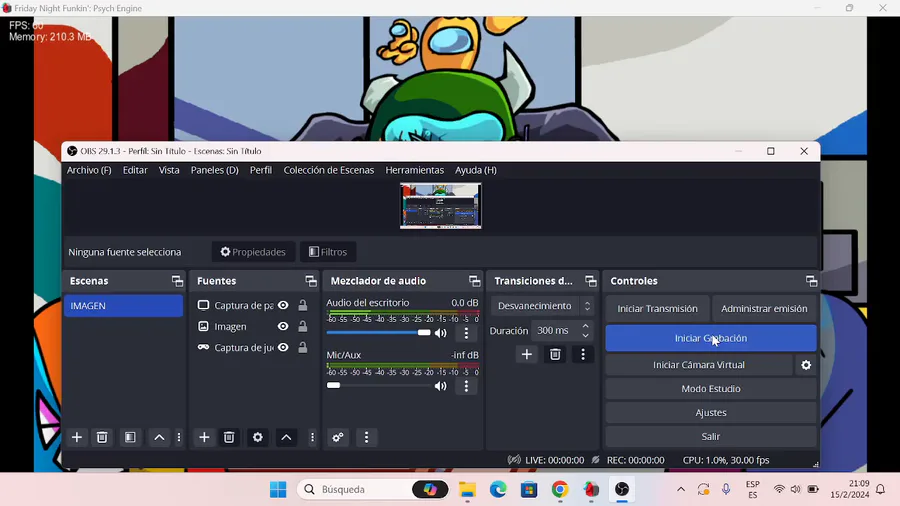Open Paneles (D) menu
900x506 pixels.
[215, 170]
